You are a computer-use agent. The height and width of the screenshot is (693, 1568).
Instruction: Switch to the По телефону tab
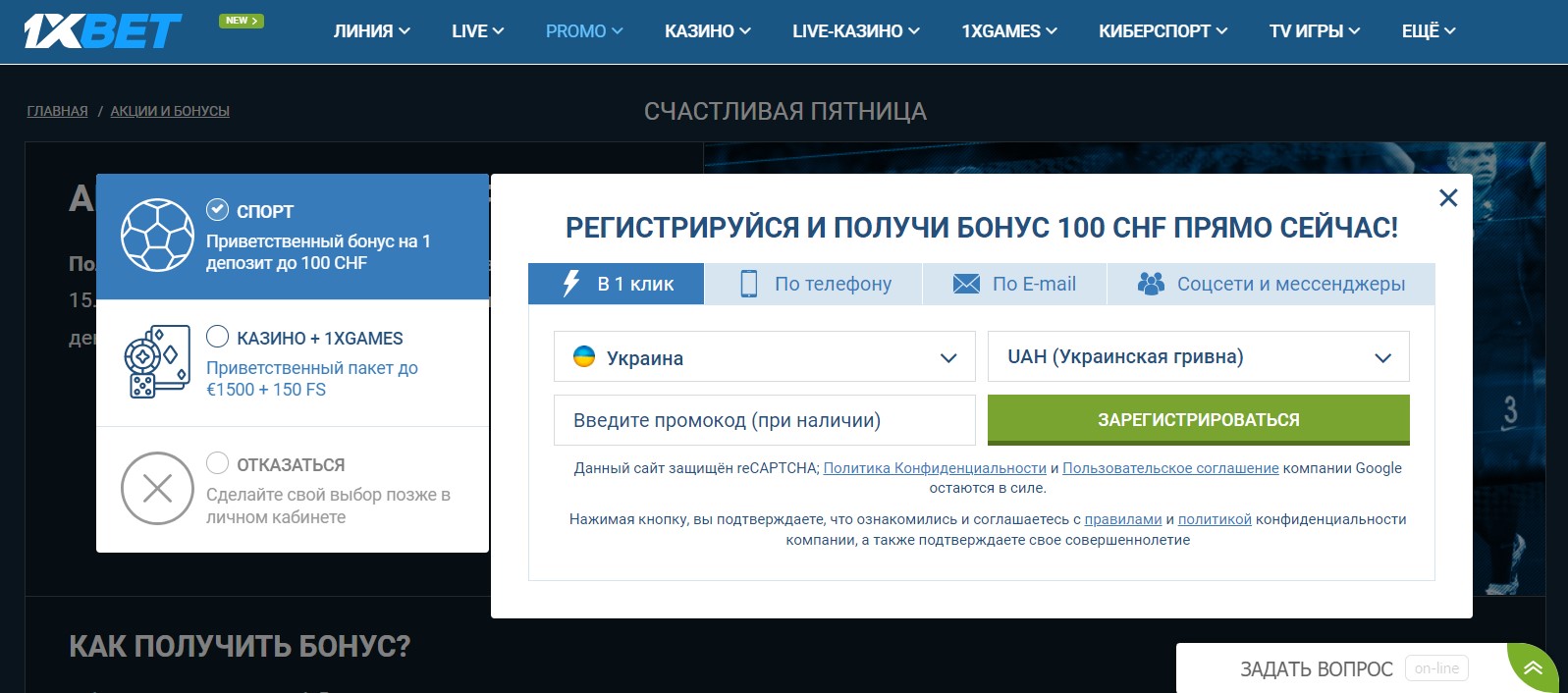click(814, 284)
